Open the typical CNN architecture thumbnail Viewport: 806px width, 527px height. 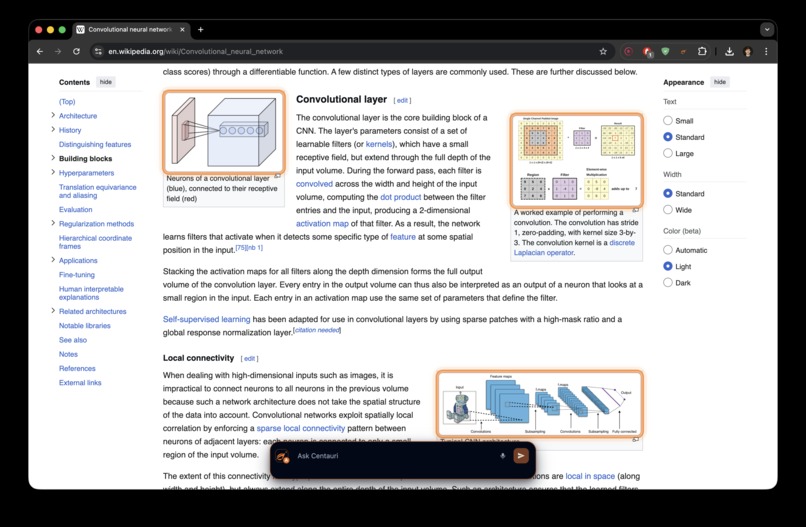(540, 405)
